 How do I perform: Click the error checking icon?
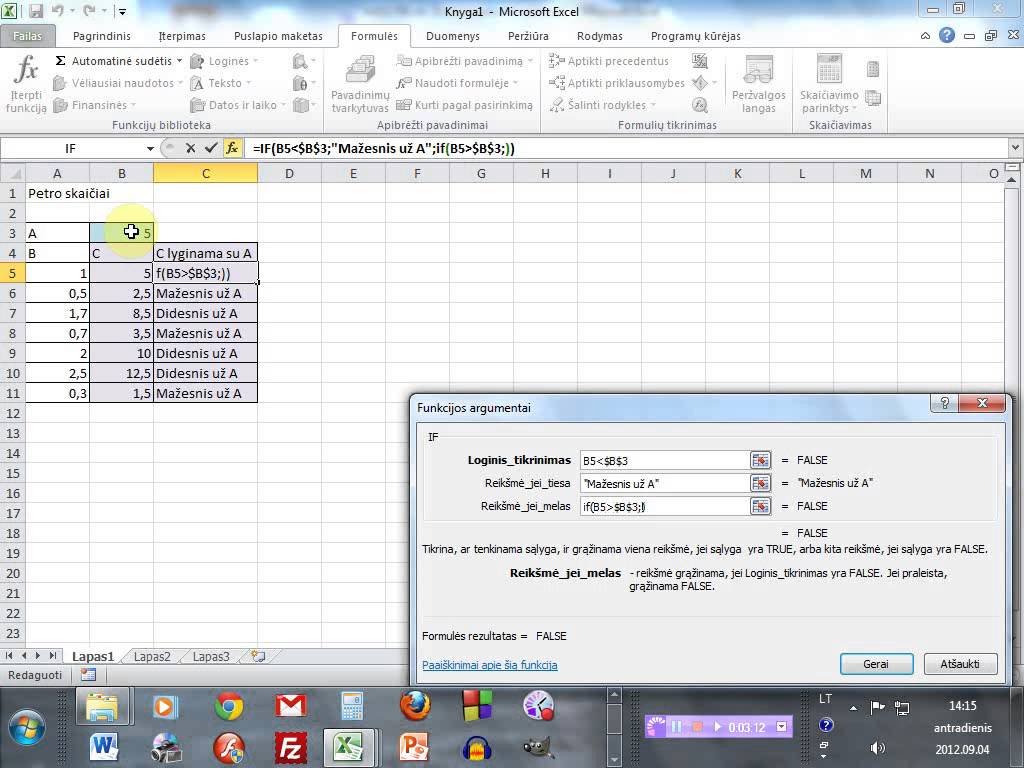700,83
